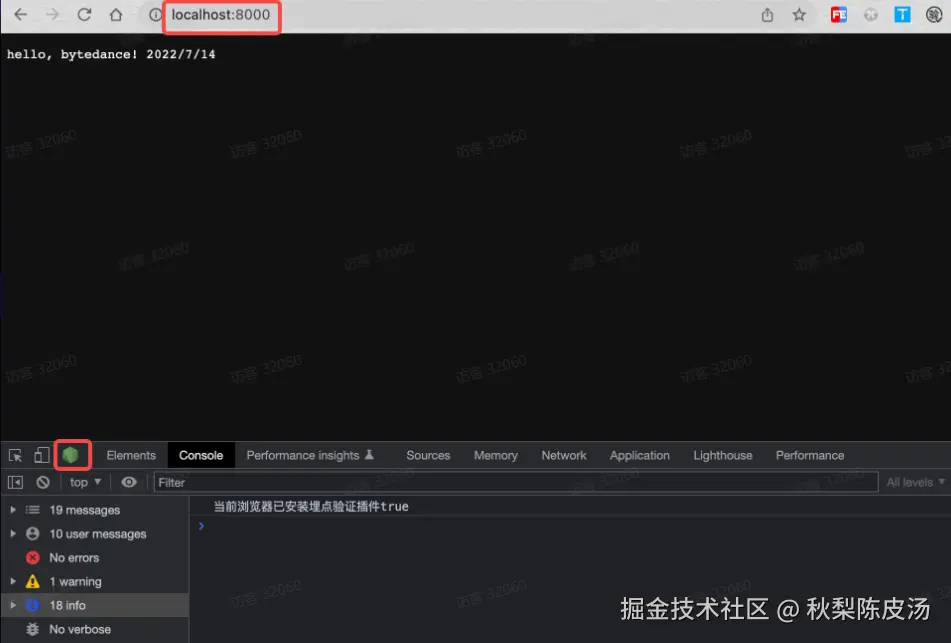The height and width of the screenshot is (643, 951).
Task: Click the hello, bytedance! page text
Action: [x=111, y=54]
